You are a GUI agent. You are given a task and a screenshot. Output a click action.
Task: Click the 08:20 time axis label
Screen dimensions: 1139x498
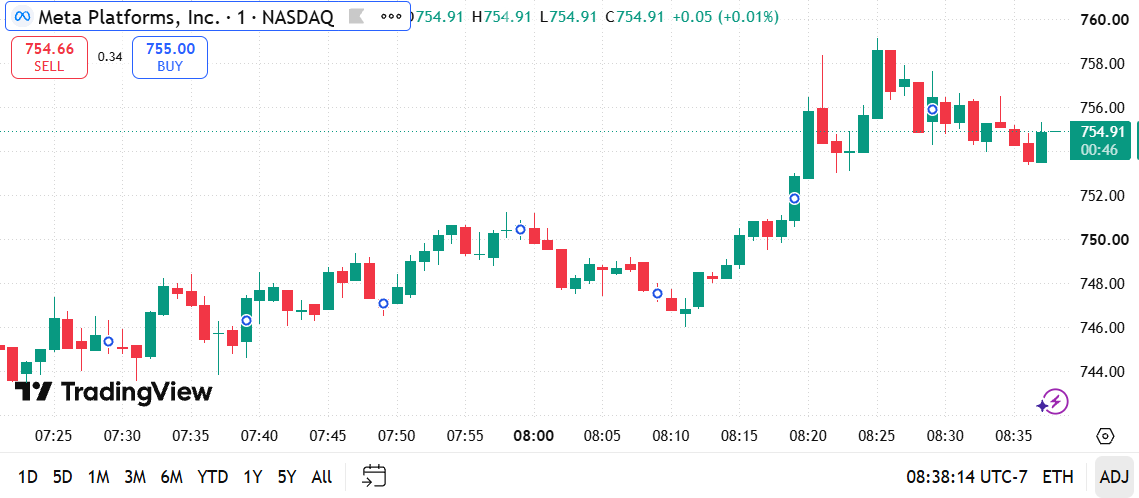point(808,436)
